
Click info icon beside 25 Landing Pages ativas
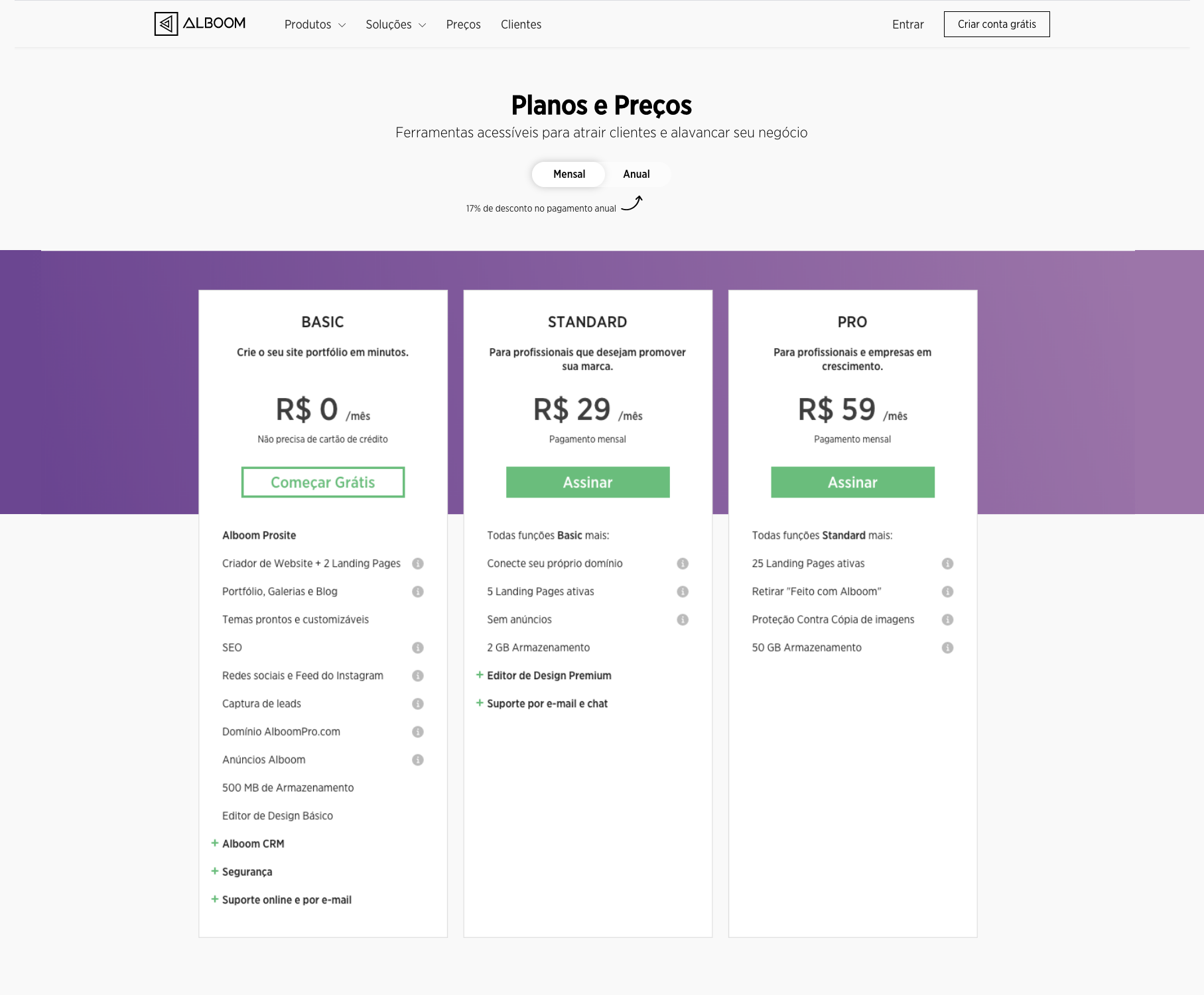(x=947, y=564)
